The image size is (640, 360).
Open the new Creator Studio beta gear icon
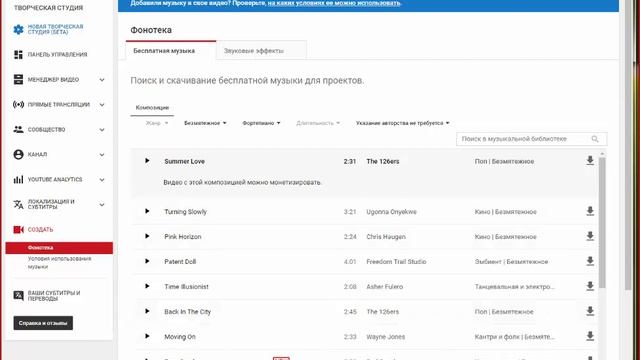click(x=18, y=29)
